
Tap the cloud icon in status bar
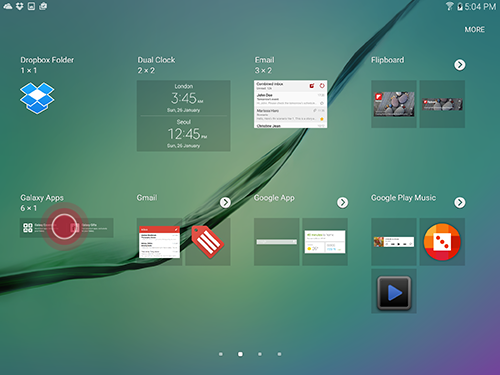tap(8, 6)
